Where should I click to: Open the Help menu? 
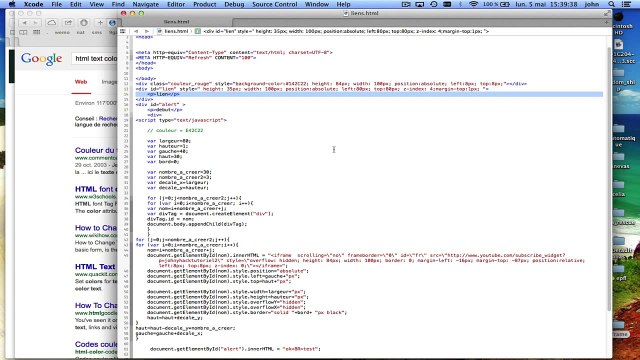point(343,4)
